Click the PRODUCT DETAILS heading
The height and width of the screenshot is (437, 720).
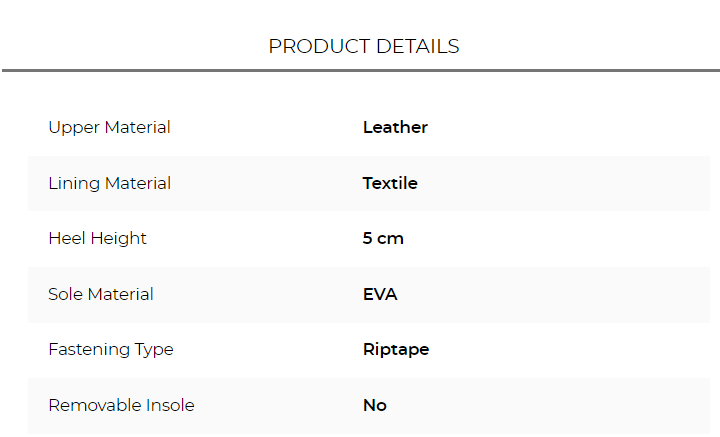coord(364,47)
